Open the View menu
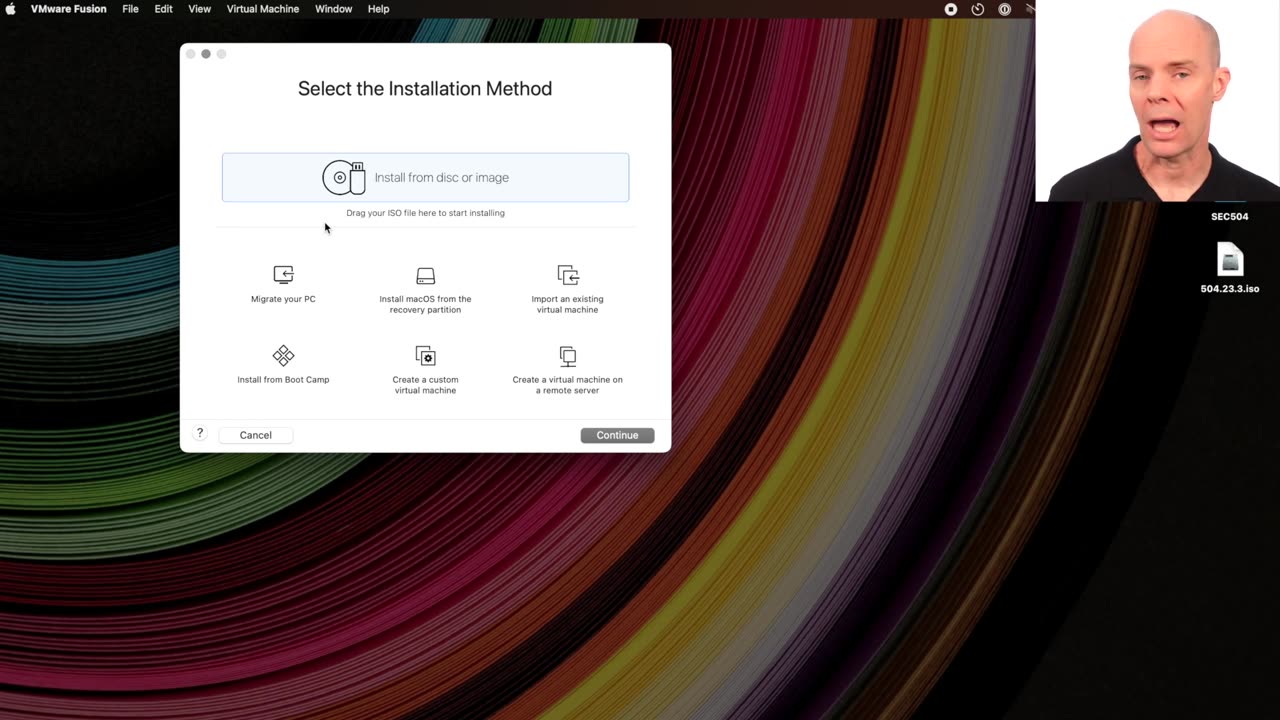 pyautogui.click(x=200, y=9)
